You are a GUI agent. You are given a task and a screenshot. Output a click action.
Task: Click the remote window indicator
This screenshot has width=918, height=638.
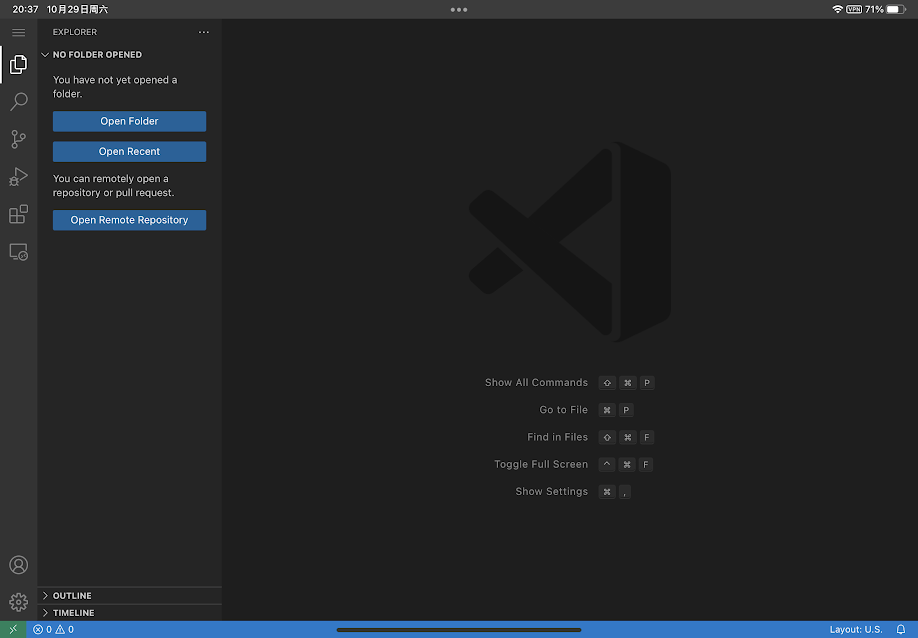click(13, 629)
